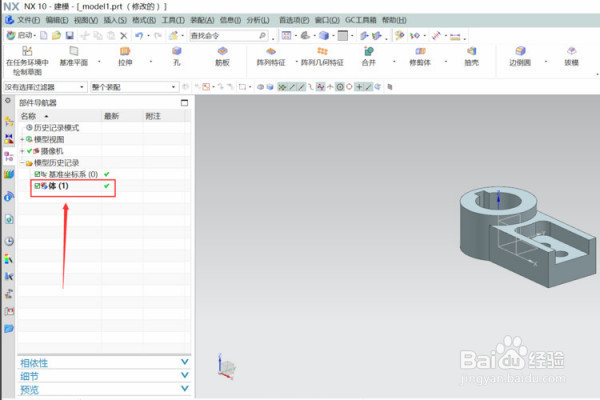Open the Constraint Navigator sidebar tab
Image resolution: width=600 pixels, height=400 pixels.
pyautogui.click(x=9, y=139)
